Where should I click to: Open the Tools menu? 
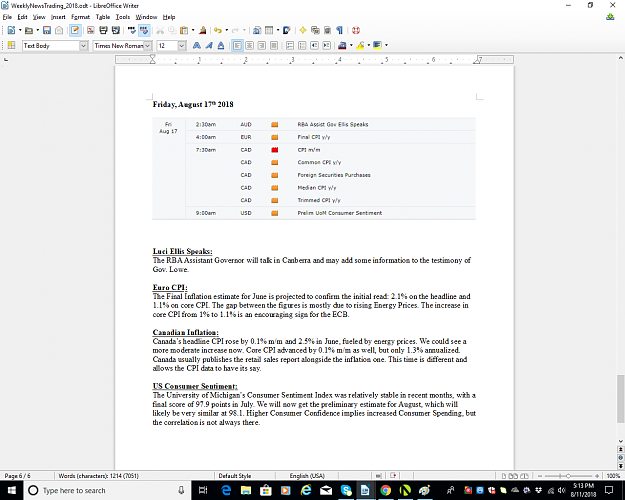[123, 17]
